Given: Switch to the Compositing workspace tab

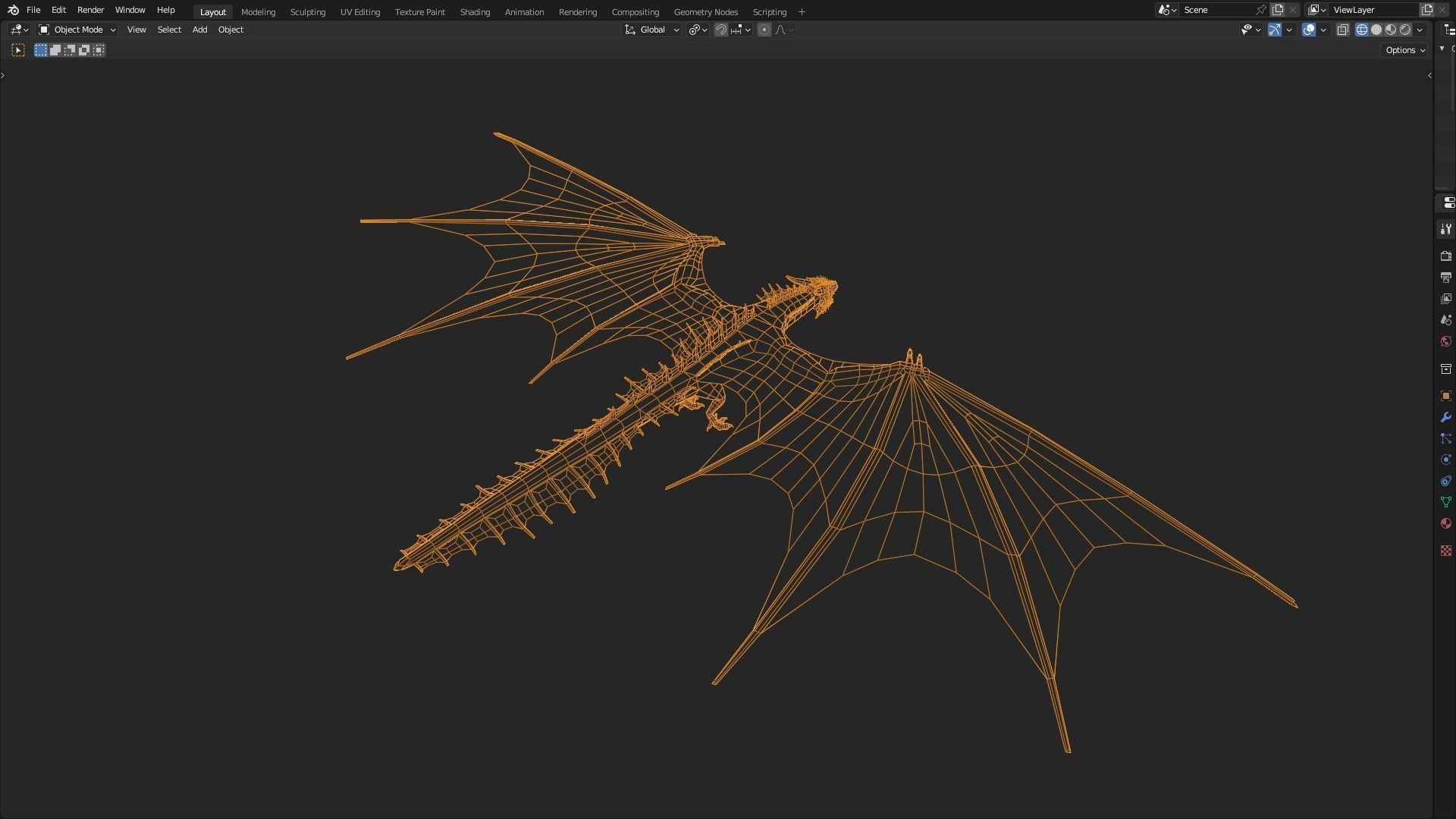Looking at the screenshot, I should coord(635,12).
